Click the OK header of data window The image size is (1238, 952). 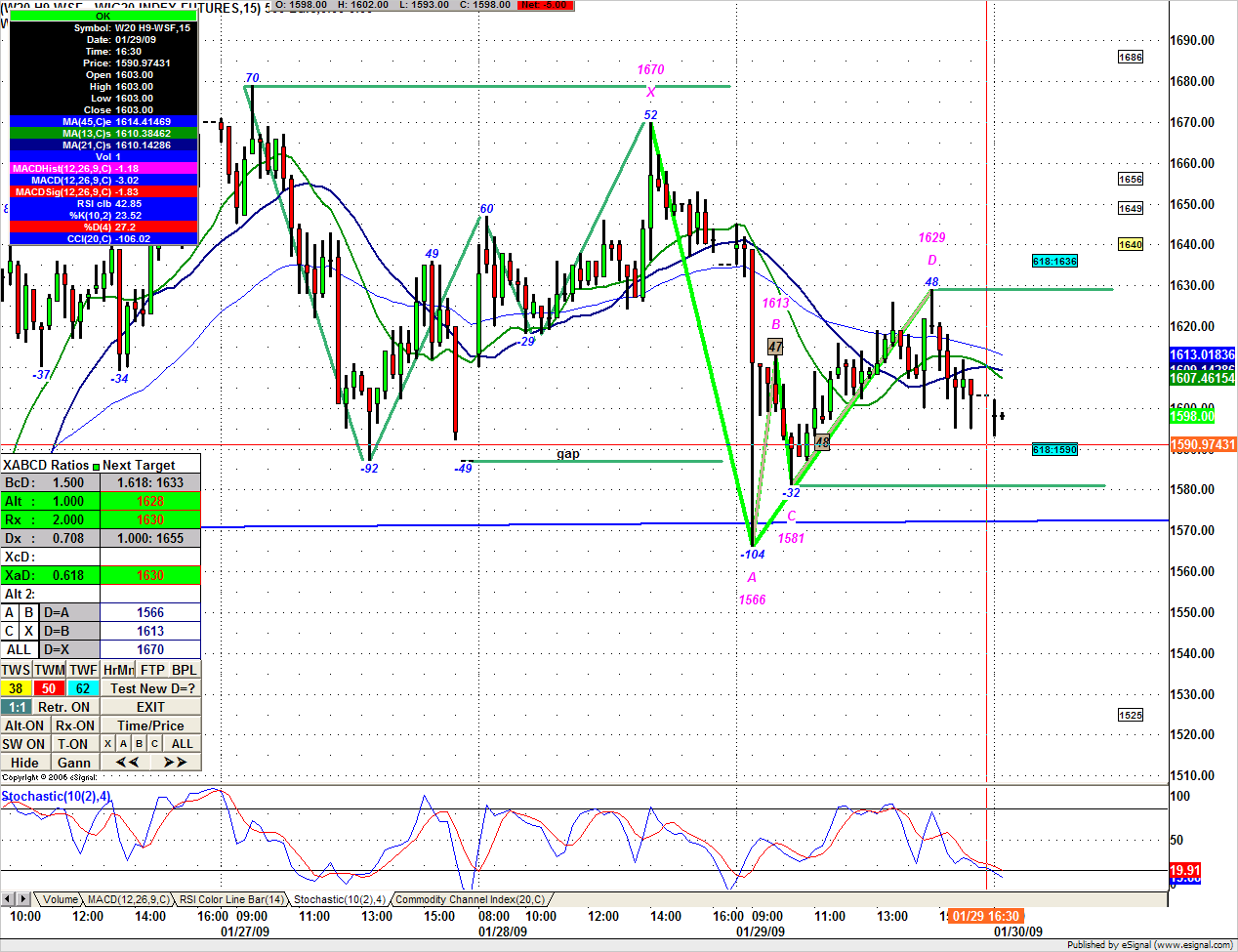[103, 16]
